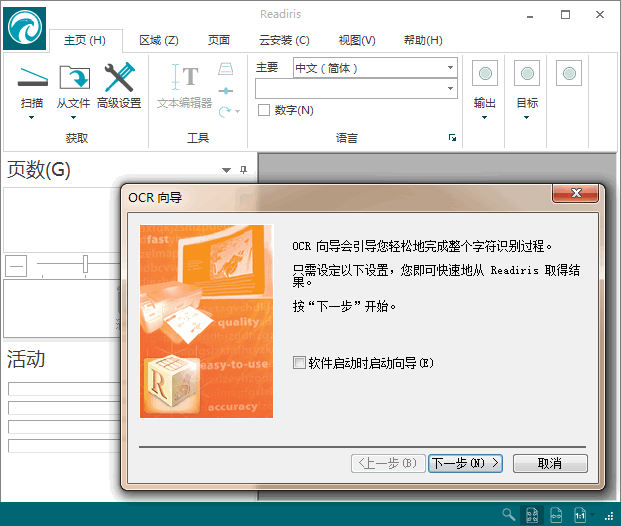This screenshot has height=526, width=621.
Task: Open 高级设置 advanced settings tools icon
Action: click(x=119, y=77)
